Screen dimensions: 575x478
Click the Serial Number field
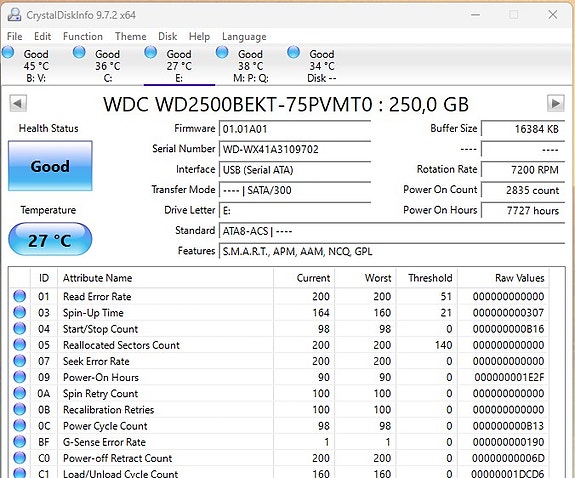(x=295, y=149)
